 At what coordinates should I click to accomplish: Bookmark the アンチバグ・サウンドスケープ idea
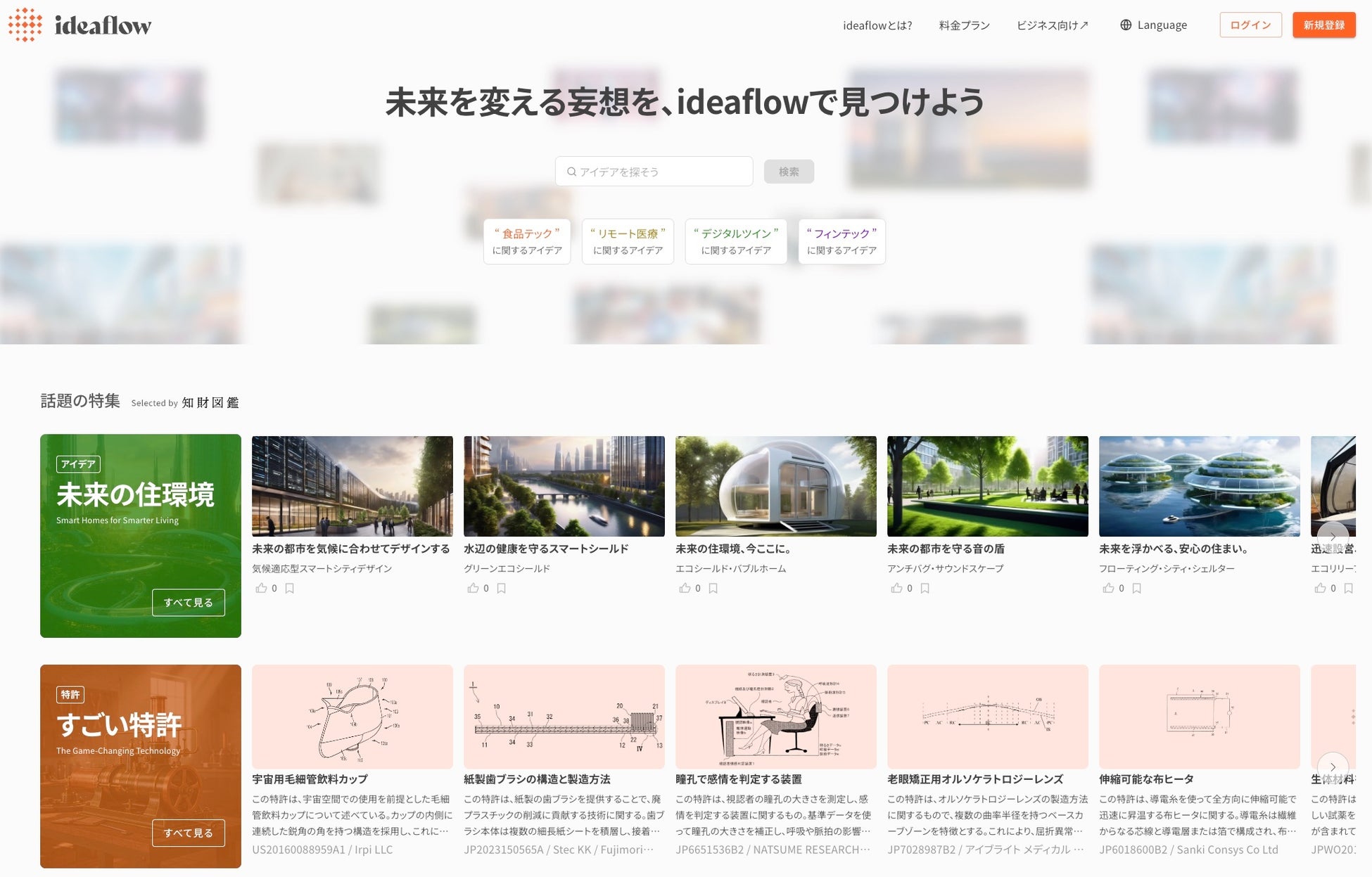click(x=925, y=588)
